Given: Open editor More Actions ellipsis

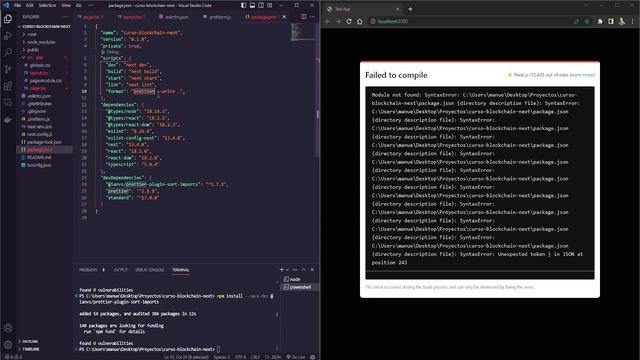Looking at the screenshot, I should coord(313,17).
